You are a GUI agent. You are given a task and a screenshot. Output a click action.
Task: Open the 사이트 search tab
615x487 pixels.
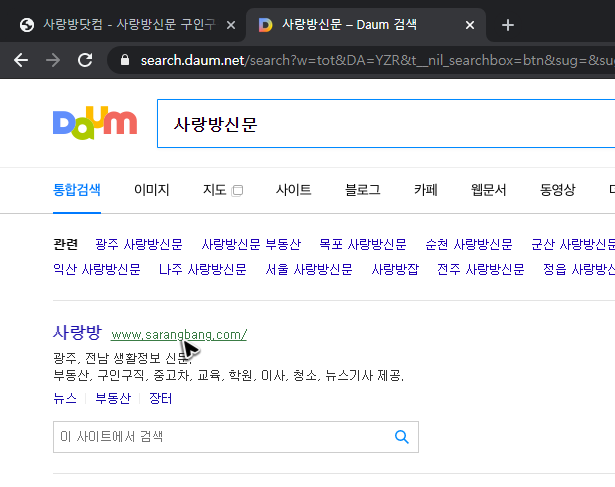click(x=293, y=190)
